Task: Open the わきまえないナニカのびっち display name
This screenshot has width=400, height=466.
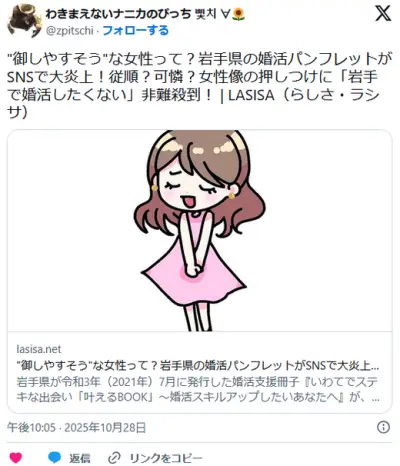Action: click(x=118, y=14)
